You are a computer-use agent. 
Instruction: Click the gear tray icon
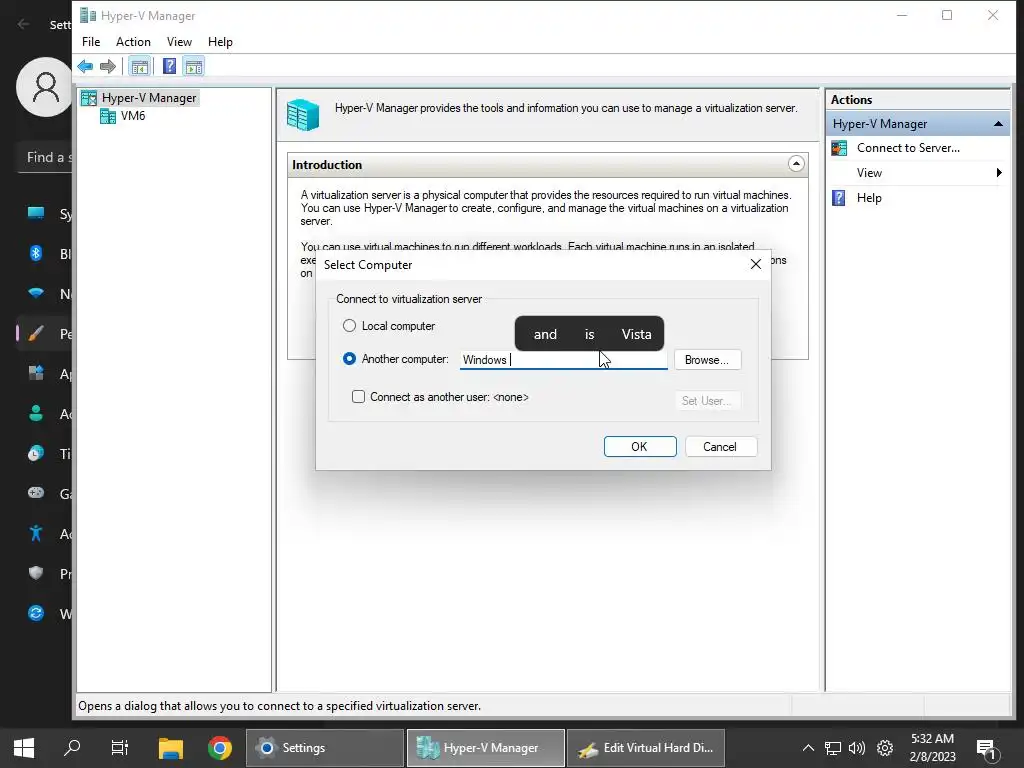point(885,748)
